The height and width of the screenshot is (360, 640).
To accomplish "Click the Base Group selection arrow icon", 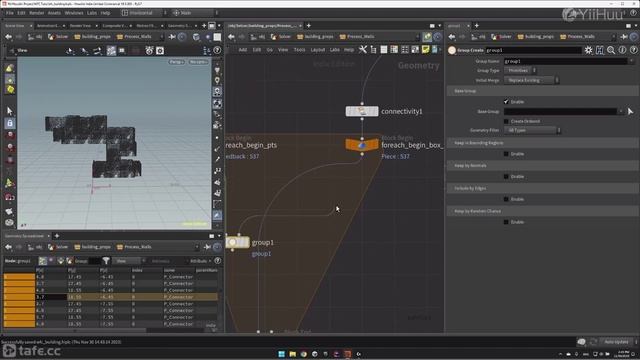I will [x=630, y=111].
